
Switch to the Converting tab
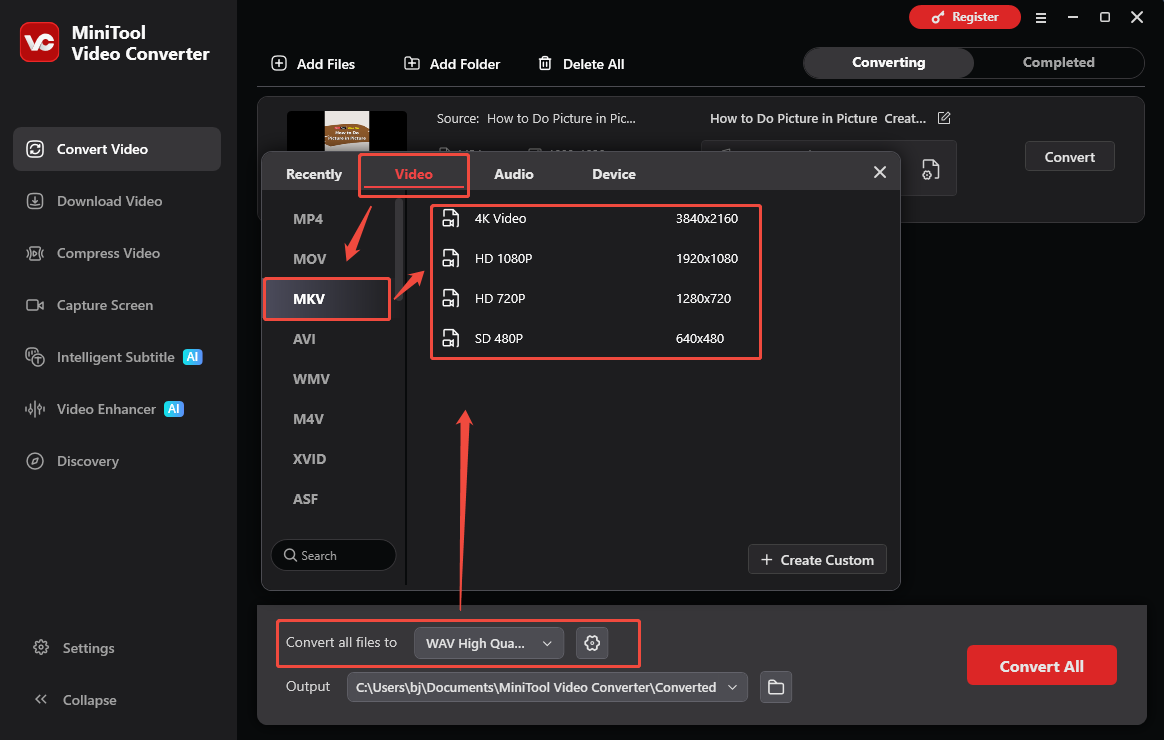pyautogui.click(x=889, y=62)
